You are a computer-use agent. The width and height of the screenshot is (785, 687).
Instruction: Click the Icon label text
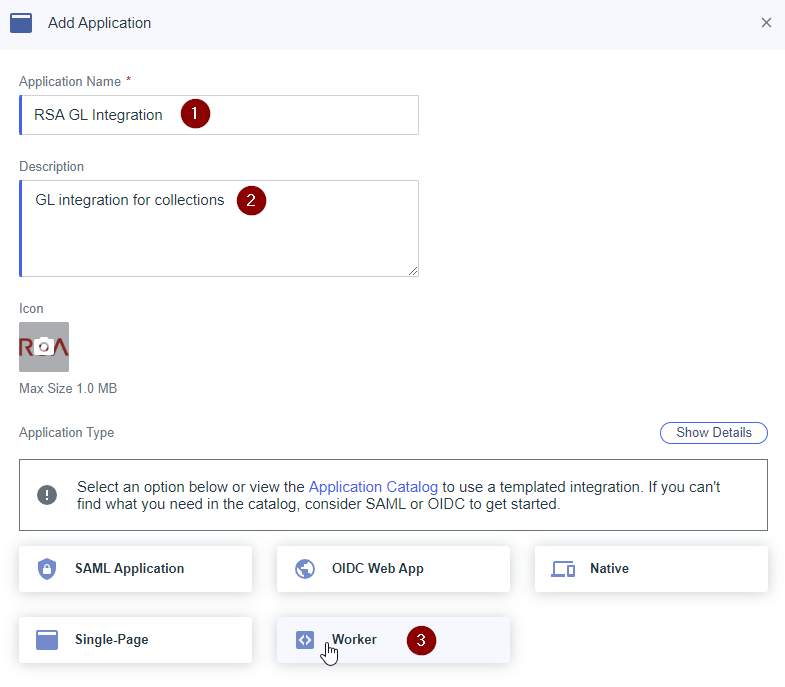coord(31,308)
